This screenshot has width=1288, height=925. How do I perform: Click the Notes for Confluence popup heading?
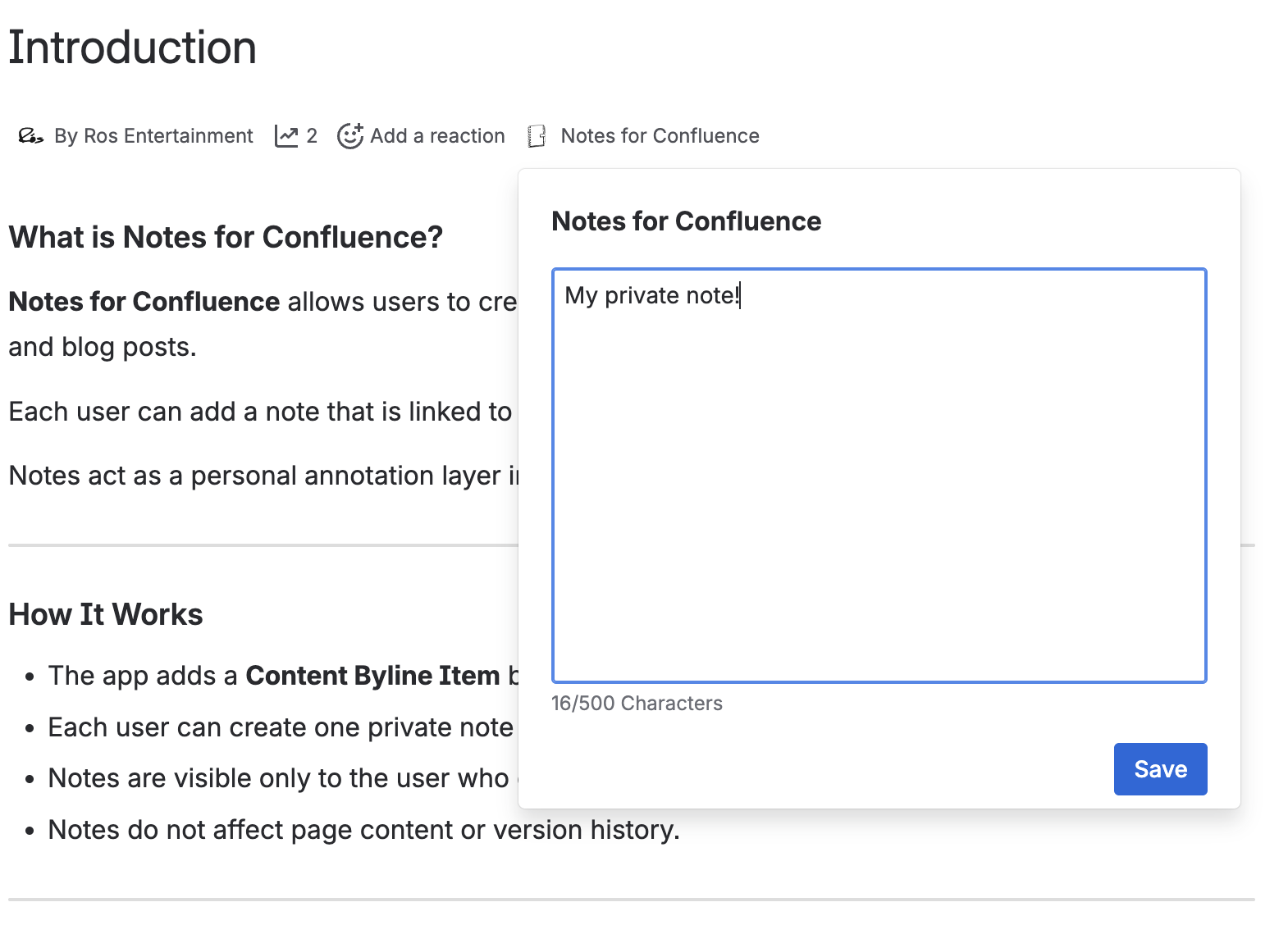coord(686,221)
